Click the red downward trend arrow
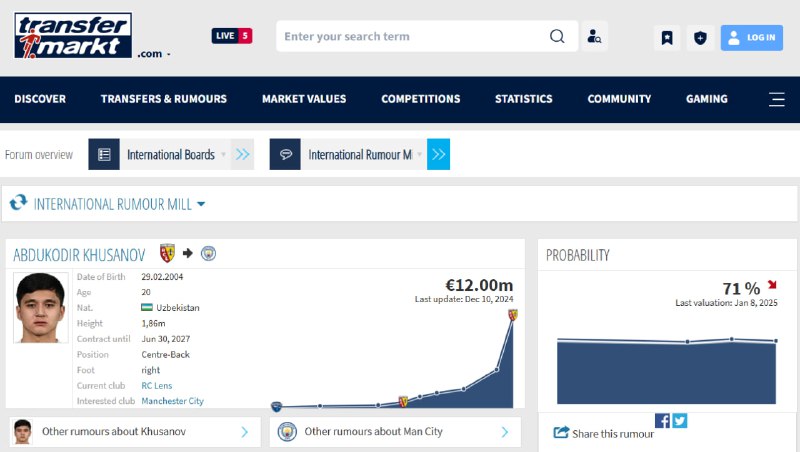Screen dimensions: 800x452 tap(771, 285)
